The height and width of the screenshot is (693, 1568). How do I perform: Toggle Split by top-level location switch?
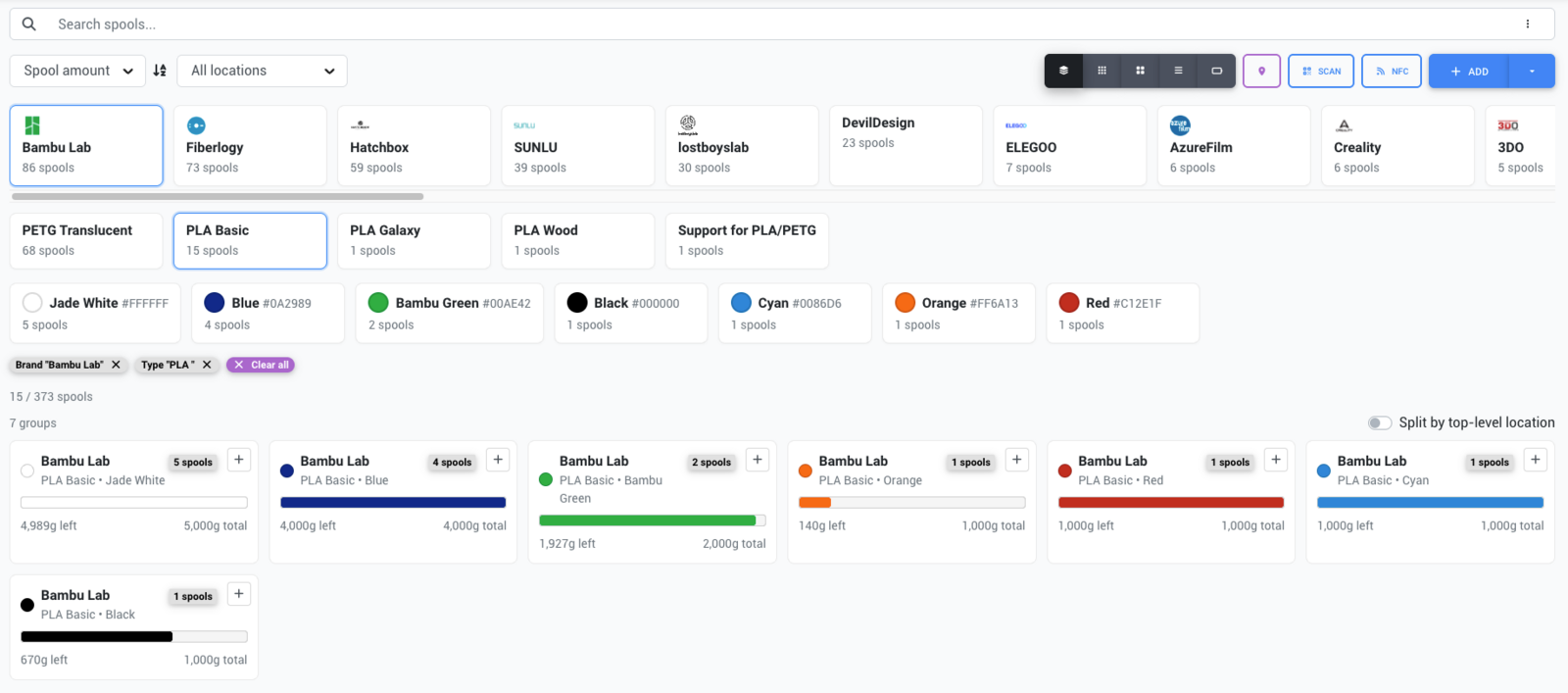point(1380,422)
